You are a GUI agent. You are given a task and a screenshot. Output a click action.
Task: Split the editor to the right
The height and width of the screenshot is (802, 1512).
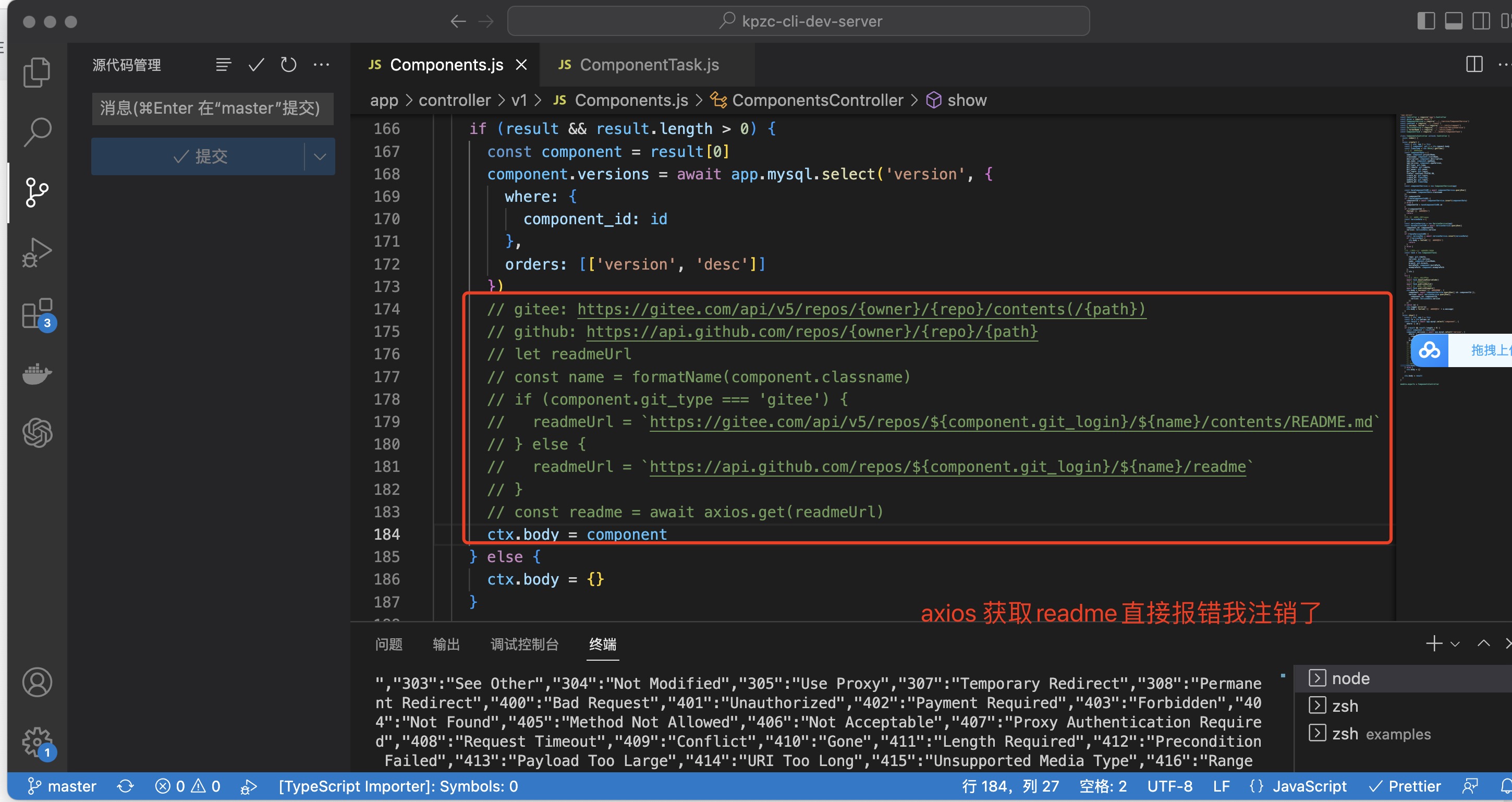[x=1474, y=64]
